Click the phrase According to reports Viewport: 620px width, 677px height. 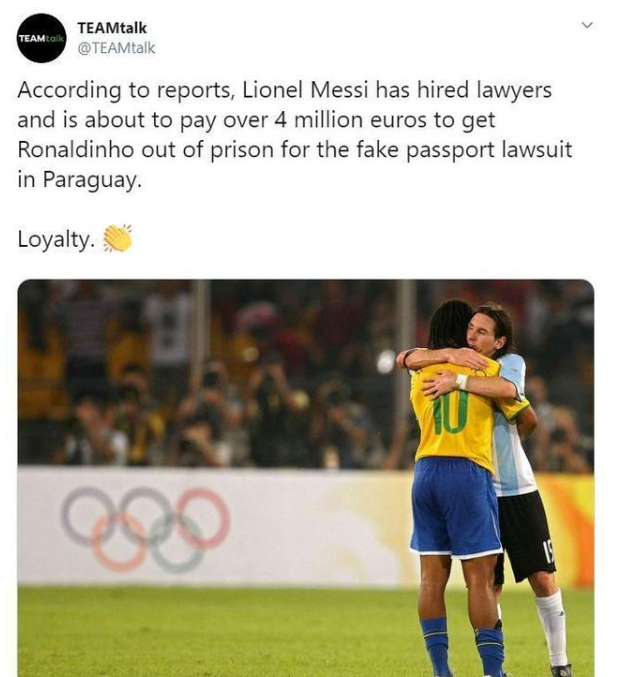tap(125, 91)
